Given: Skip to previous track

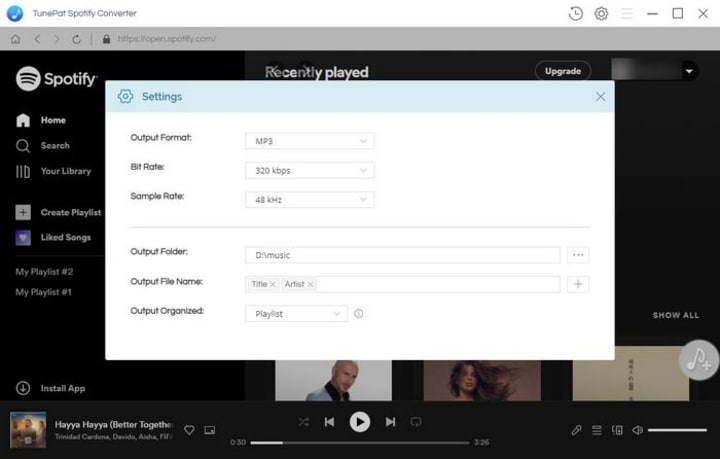Looking at the screenshot, I should click(x=330, y=422).
